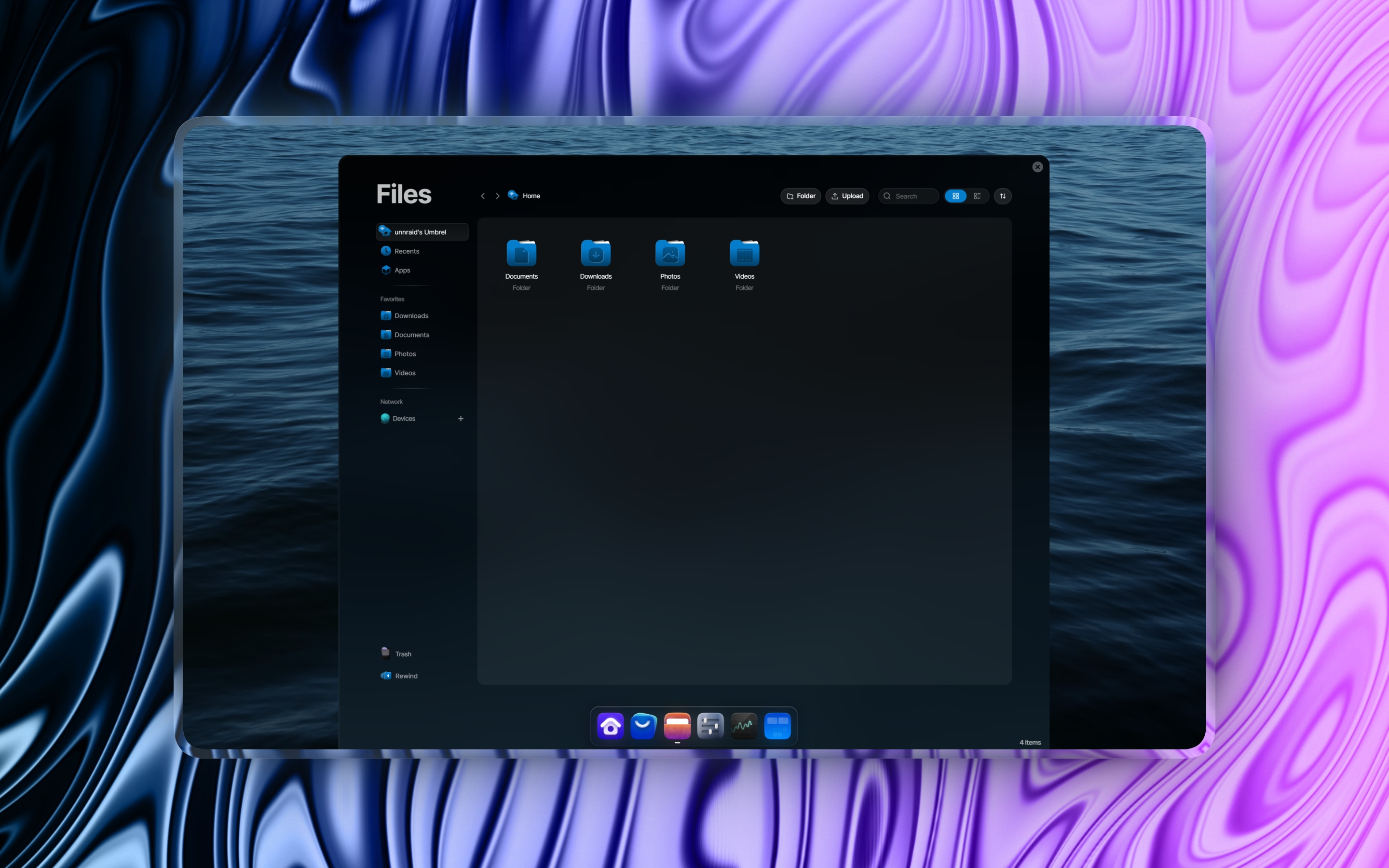Viewport: 1389px width, 868px height.
Task: Open the system activity monitor dock icon
Action: point(743,726)
